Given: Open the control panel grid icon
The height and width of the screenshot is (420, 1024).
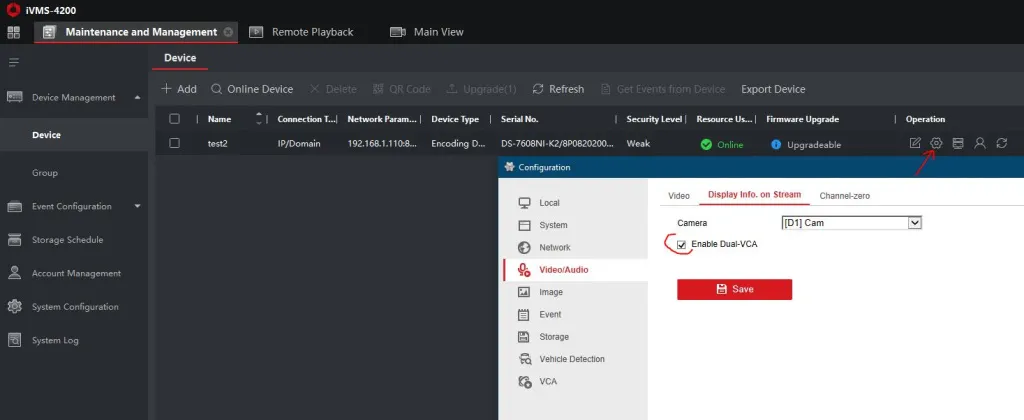Looking at the screenshot, I should pos(14,32).
